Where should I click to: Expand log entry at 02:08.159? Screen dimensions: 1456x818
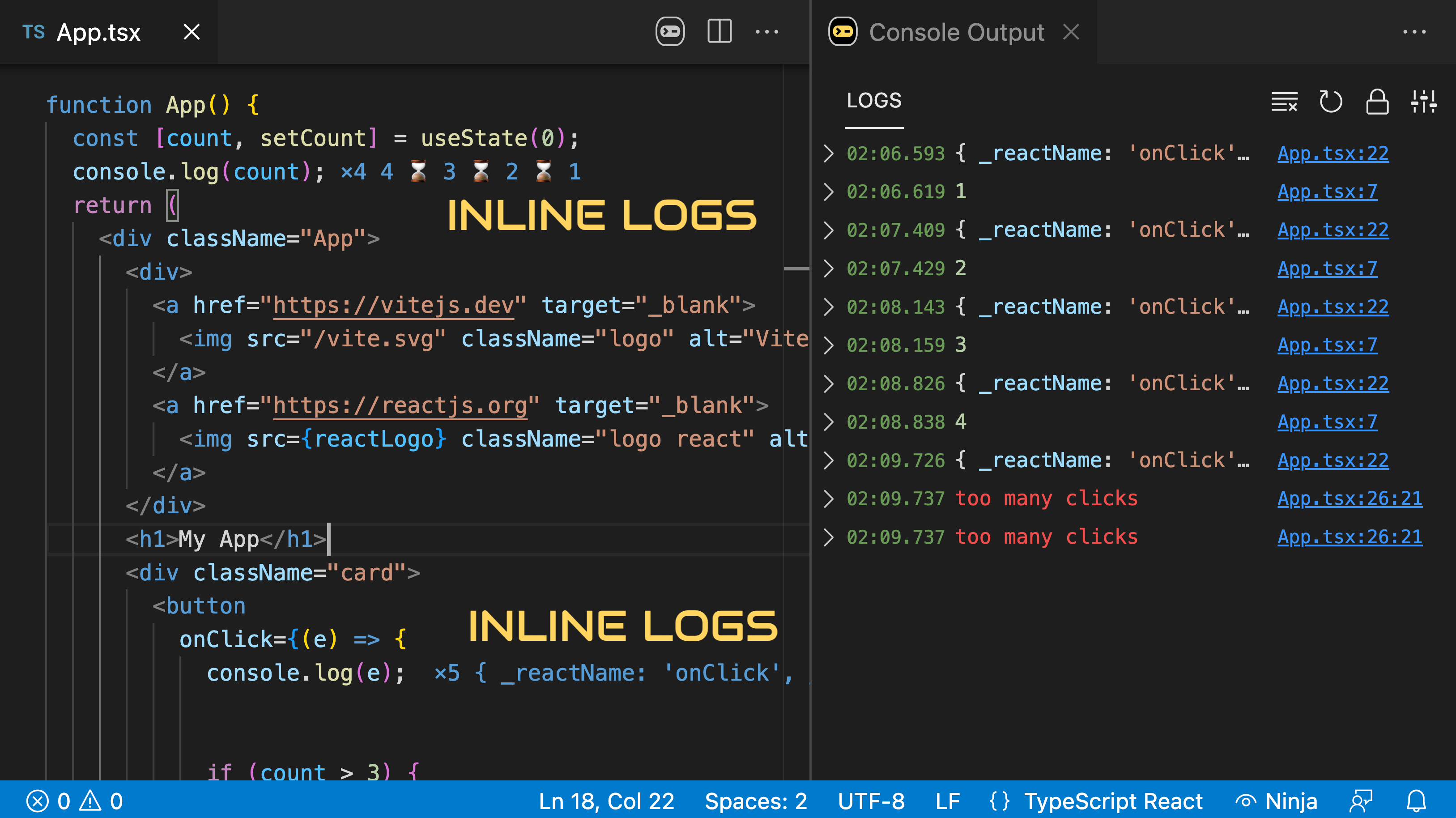pos(829,345)
